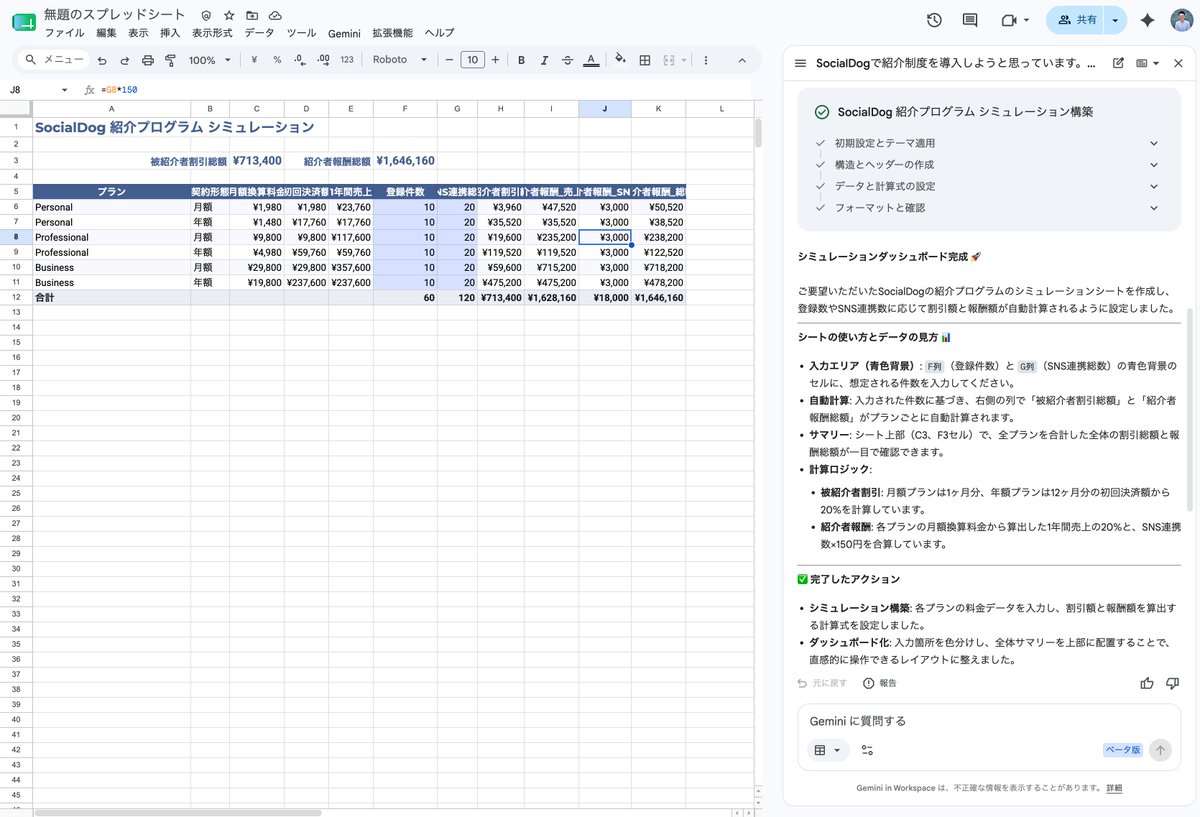Click the redo arrow in the toolbar

(x=125, y=60)
